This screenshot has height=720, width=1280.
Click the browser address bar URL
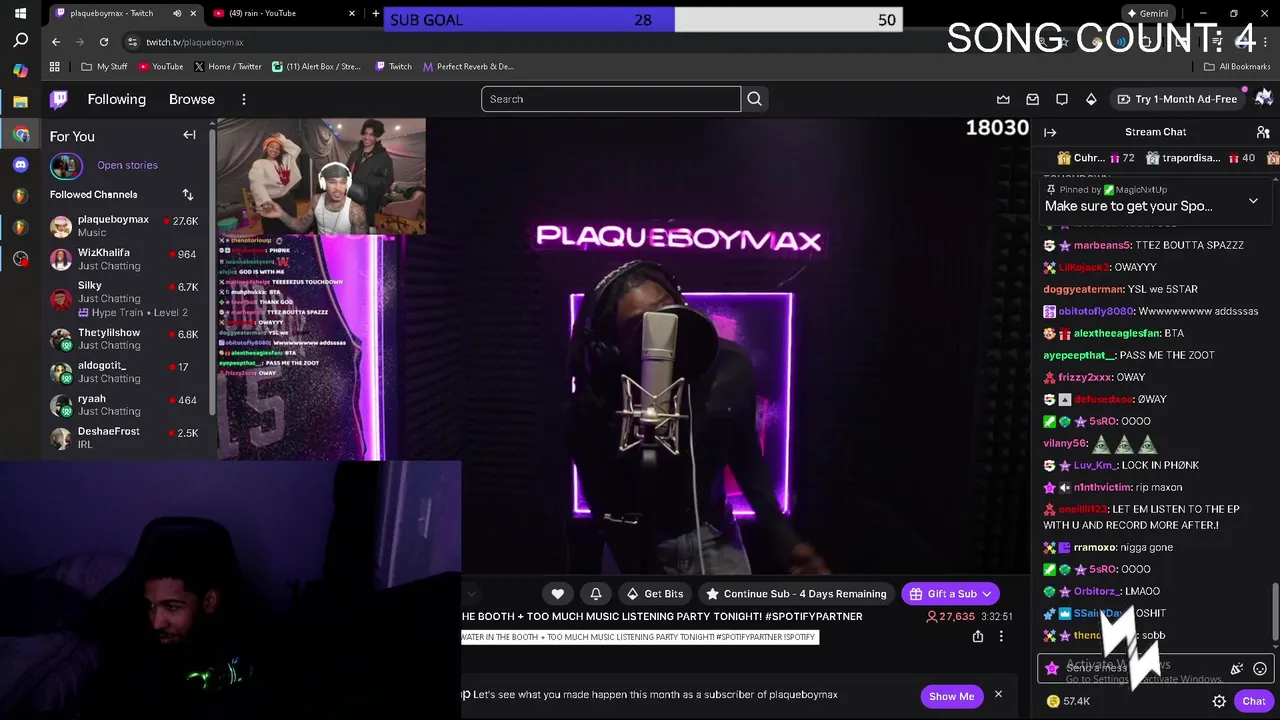[195, 42]
